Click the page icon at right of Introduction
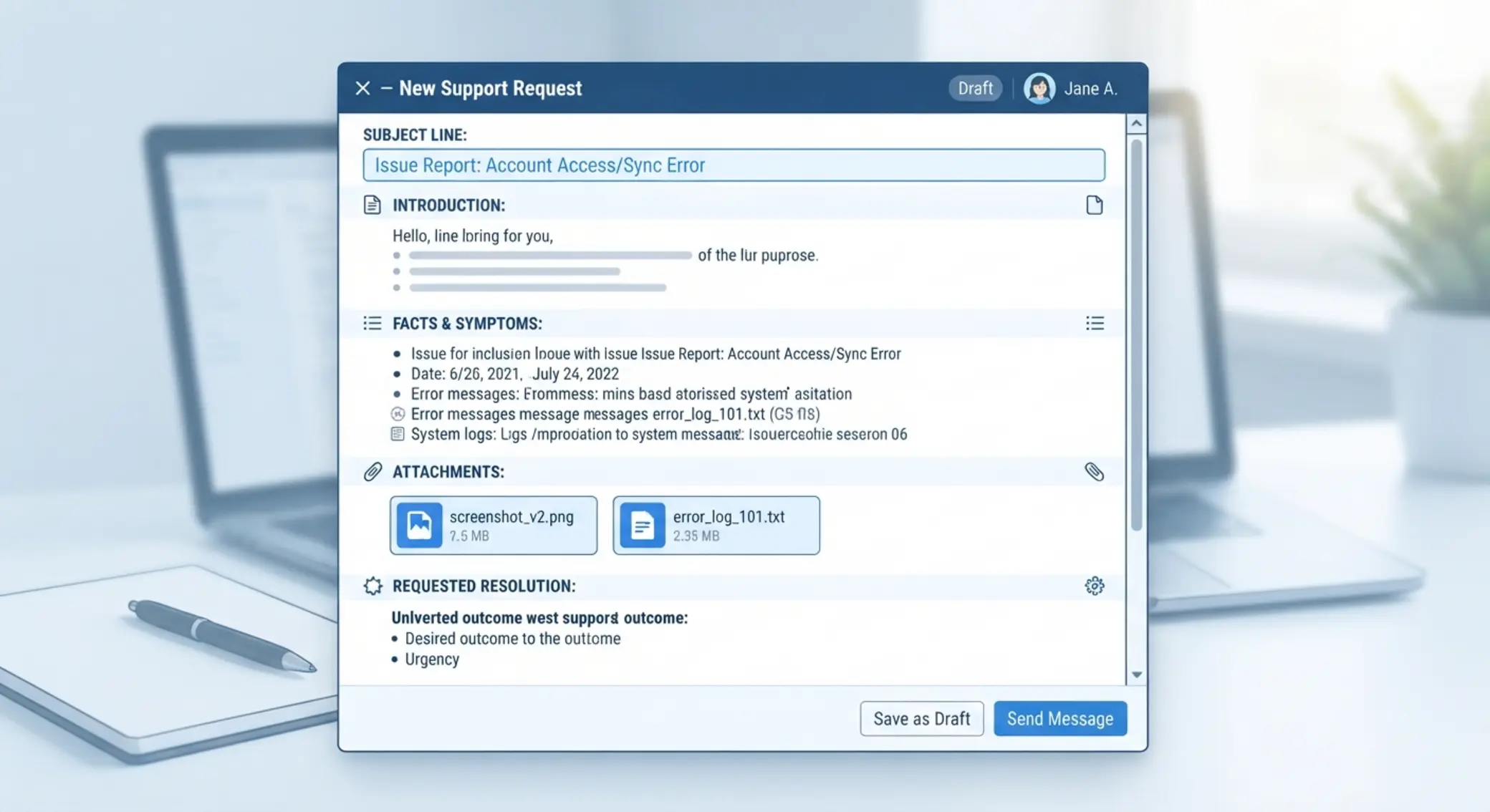Image resolution: width=1490 pixels, height=812 pixels. pos(1094,205)
